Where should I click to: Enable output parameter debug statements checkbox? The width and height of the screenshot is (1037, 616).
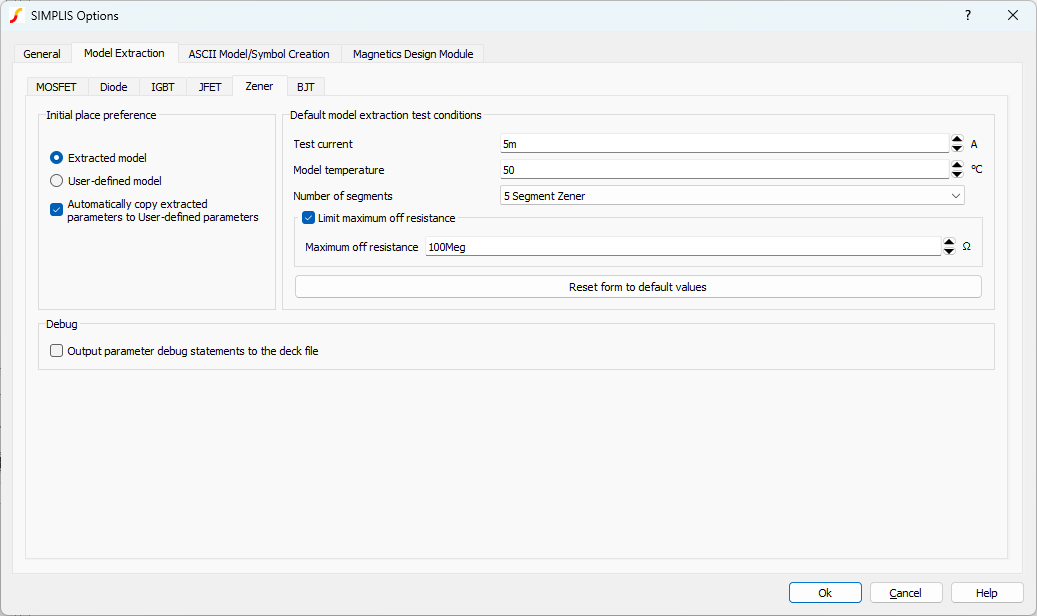pos(57,351)
